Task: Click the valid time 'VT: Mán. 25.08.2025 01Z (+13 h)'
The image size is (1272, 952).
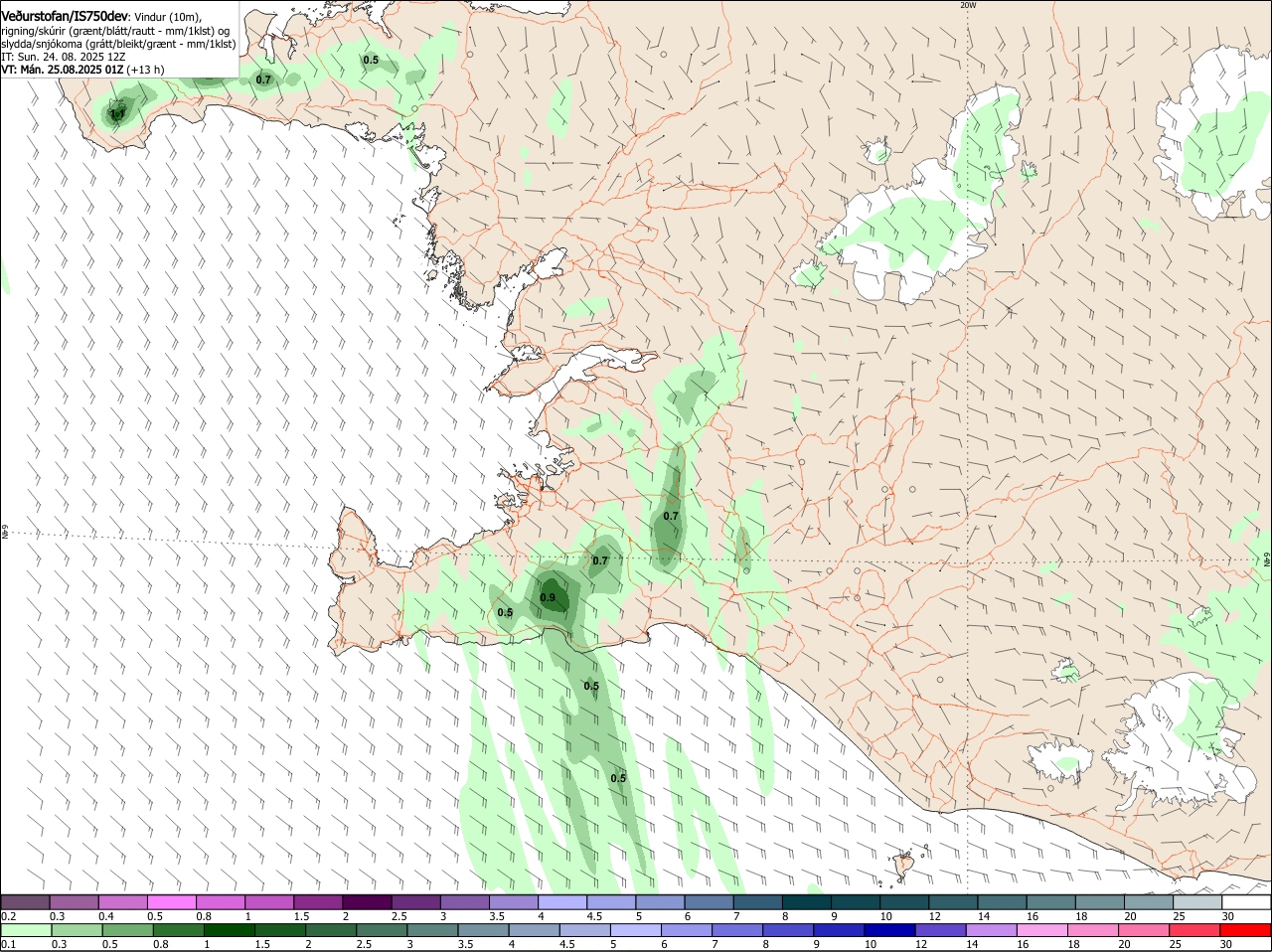Action: (82, 70)
